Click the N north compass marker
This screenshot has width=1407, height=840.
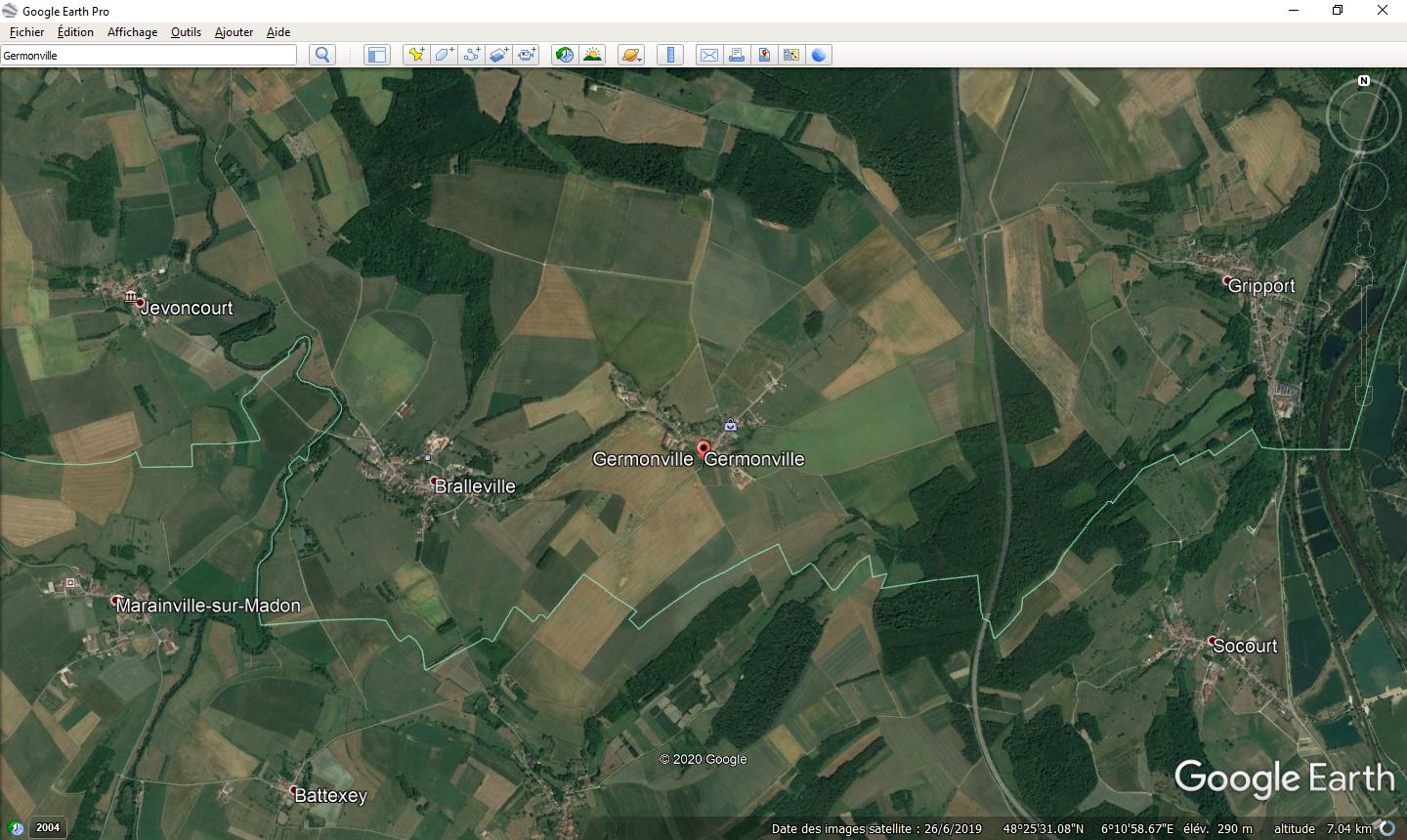tap(1364, 80)
